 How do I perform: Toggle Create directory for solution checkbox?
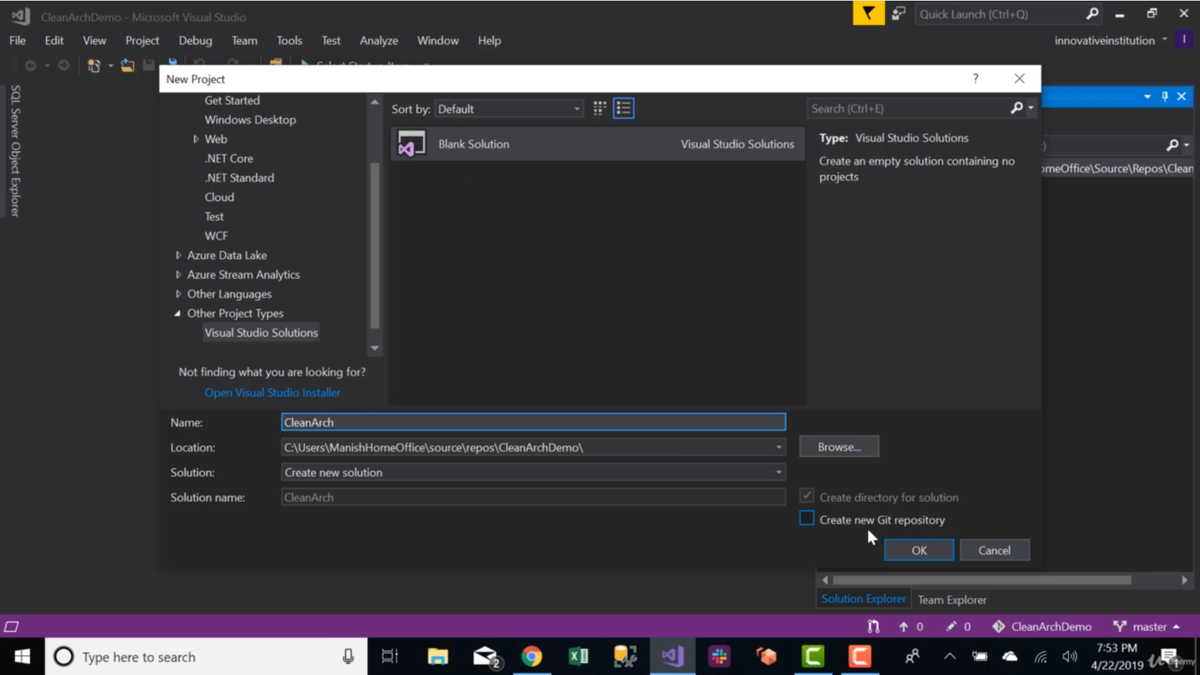(x=807, y=496)
